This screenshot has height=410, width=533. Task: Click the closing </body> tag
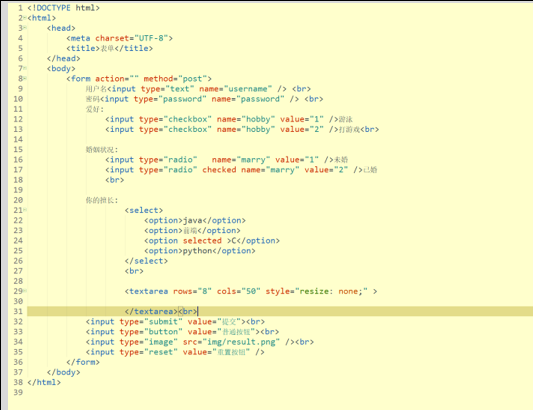(64, 372)
